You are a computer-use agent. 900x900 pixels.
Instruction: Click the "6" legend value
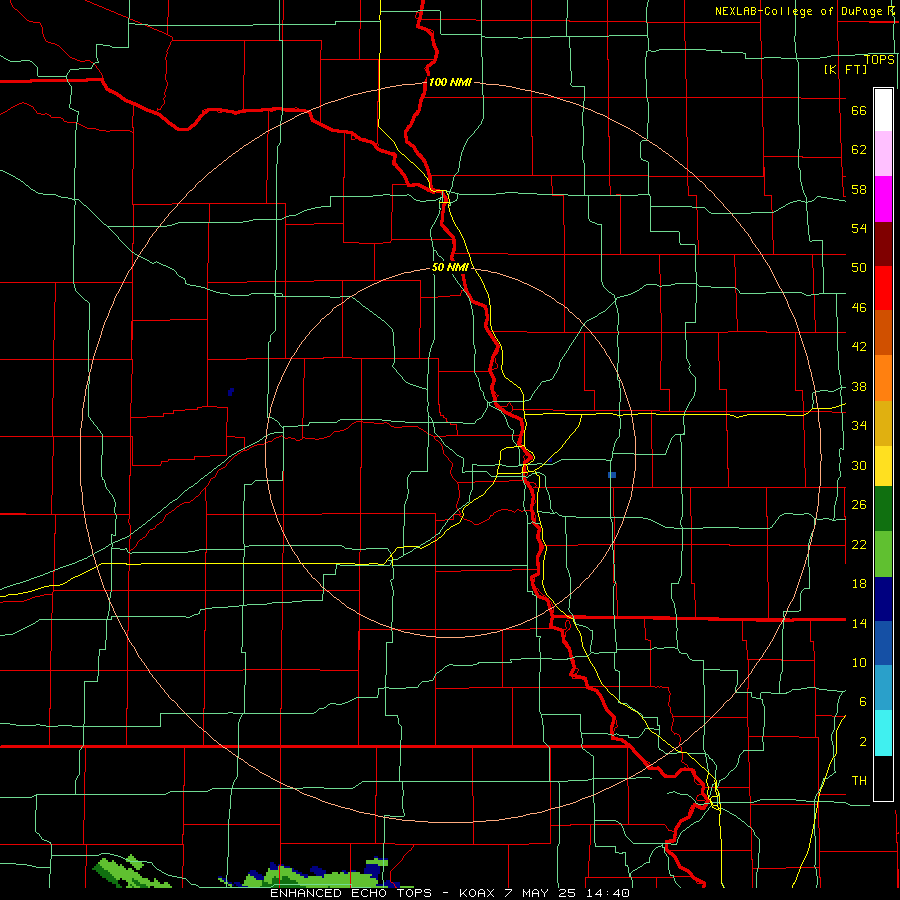point(863,702)
